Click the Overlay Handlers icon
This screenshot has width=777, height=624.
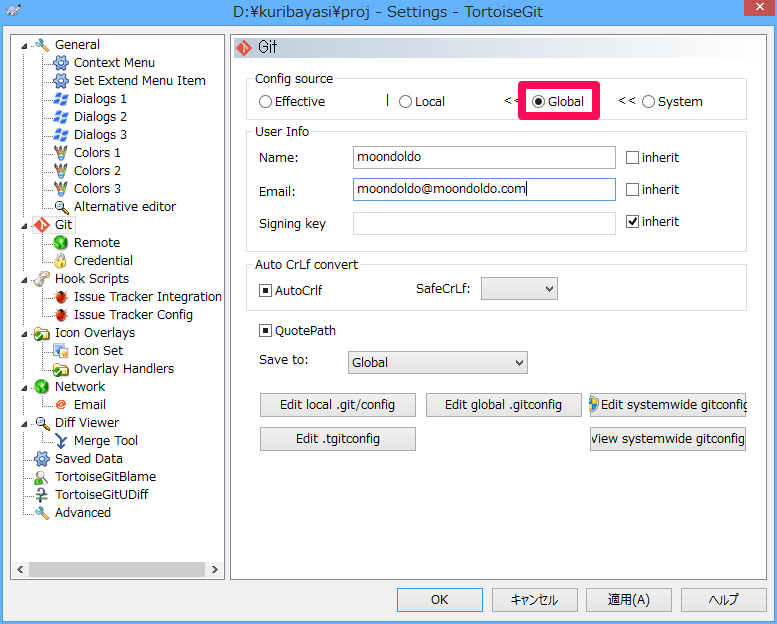pos(61,369)
